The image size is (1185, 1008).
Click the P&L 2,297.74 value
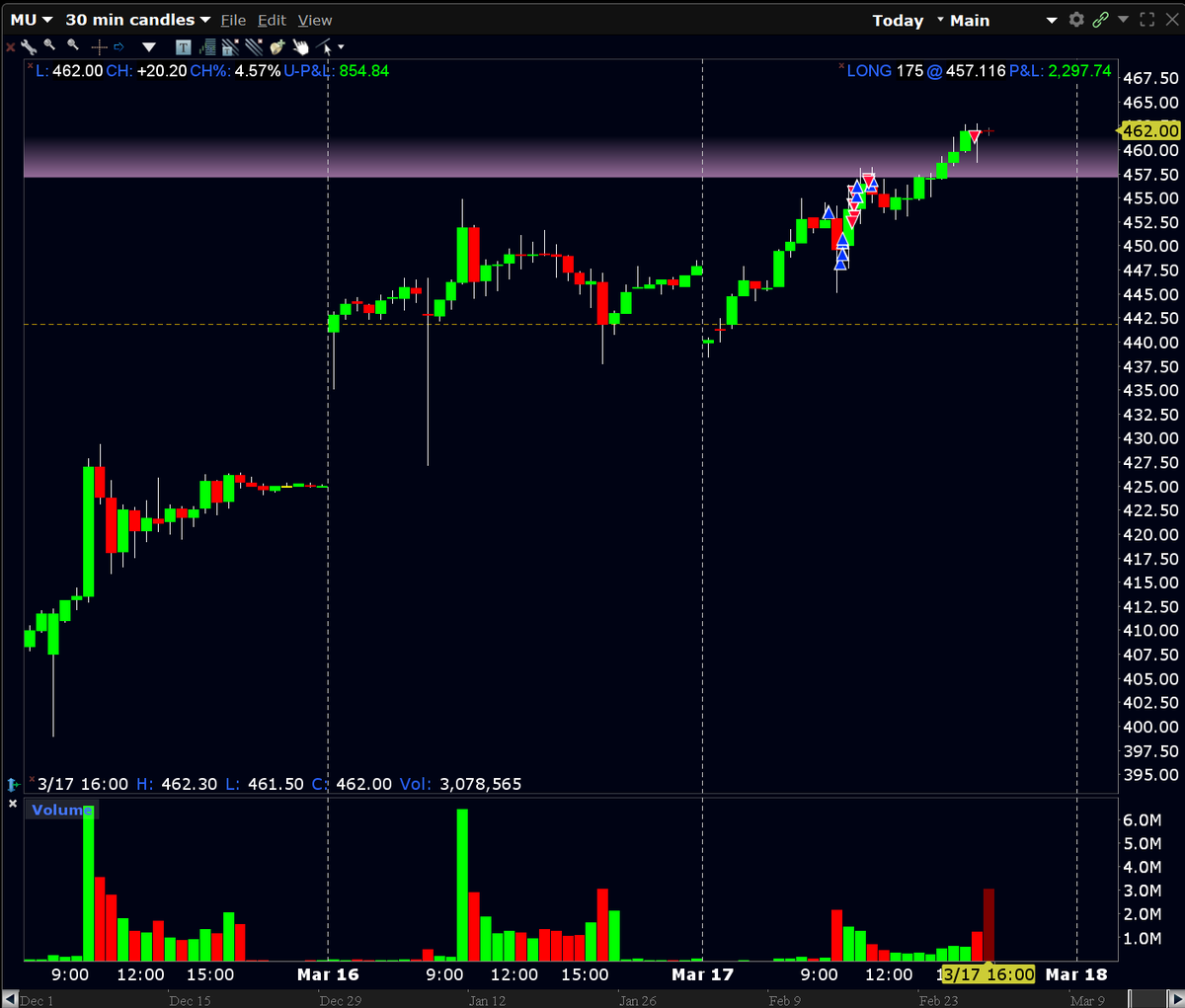(1079, 71)
